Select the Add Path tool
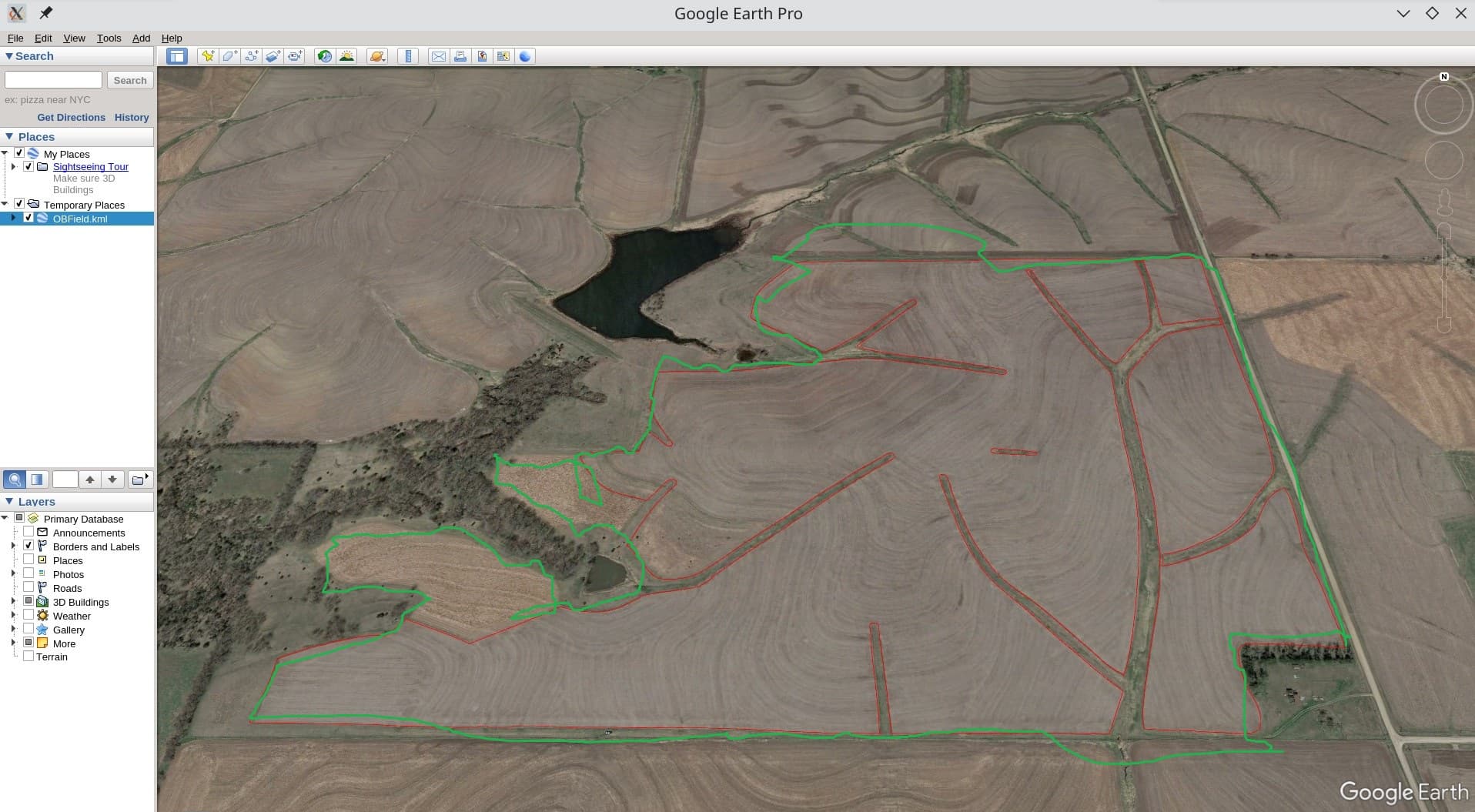This screenshot has width=1475, height=812. point(251,56)
